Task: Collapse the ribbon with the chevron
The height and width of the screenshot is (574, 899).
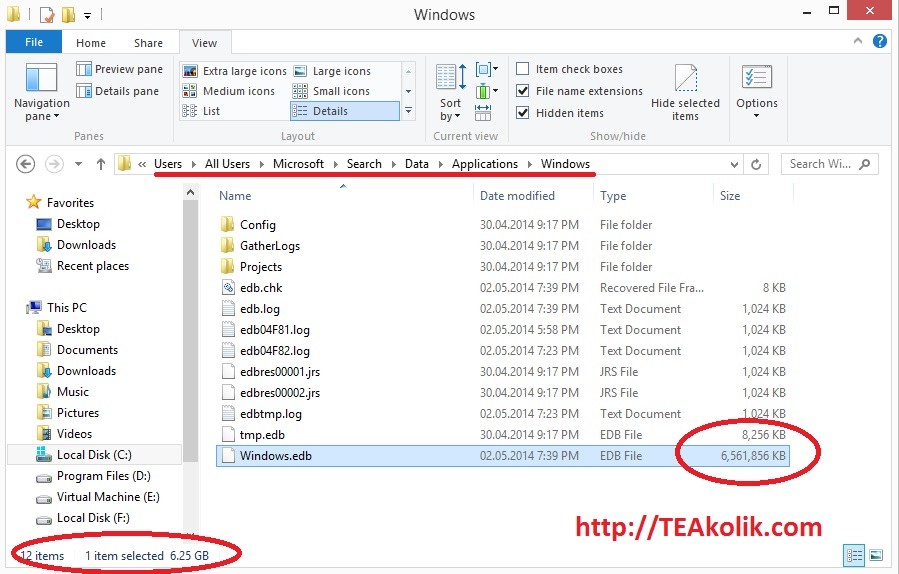Action: tap(858, 41)
